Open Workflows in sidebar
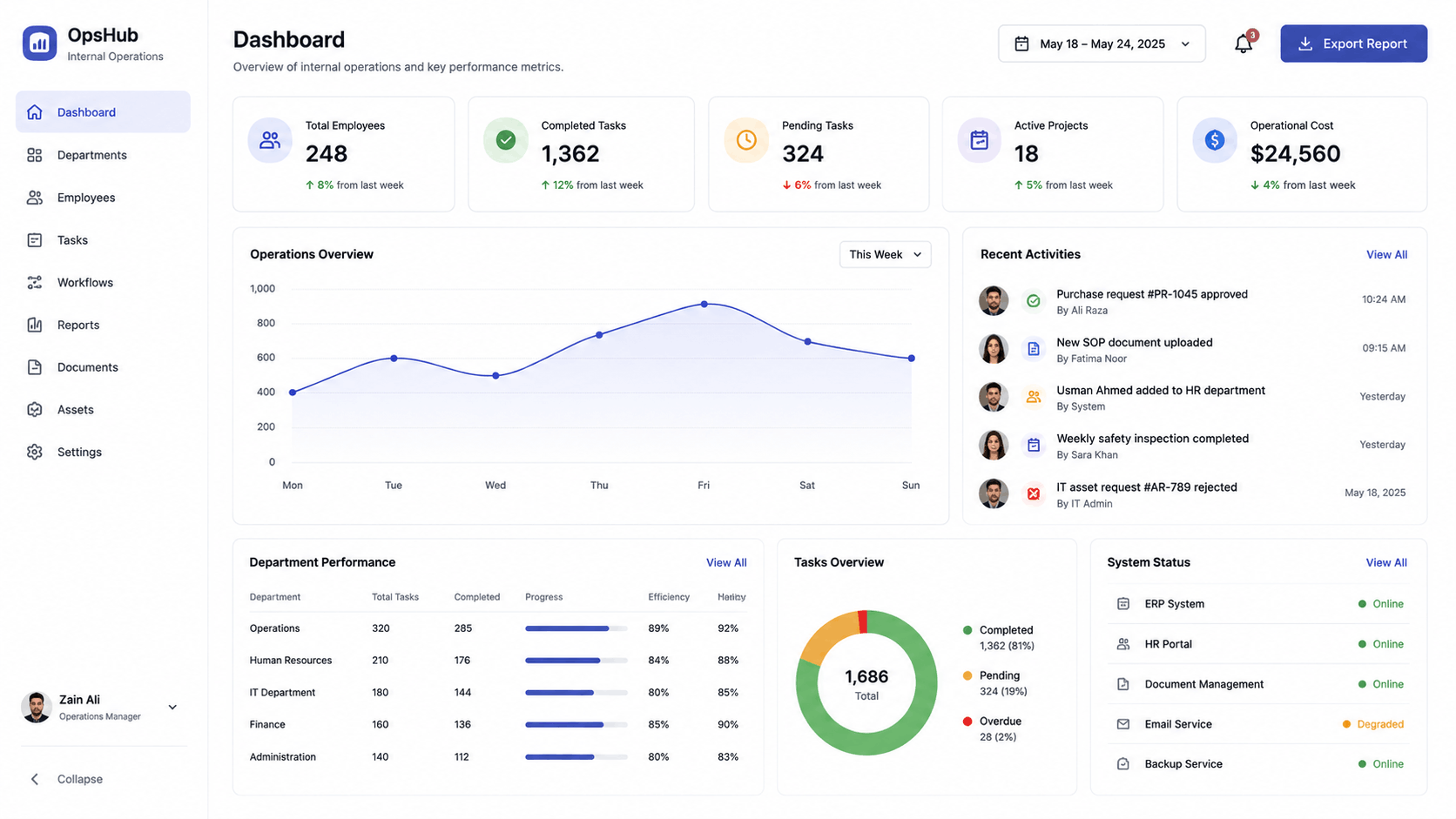The height and width of the screenshot is (819, 1456). point(103,283)
